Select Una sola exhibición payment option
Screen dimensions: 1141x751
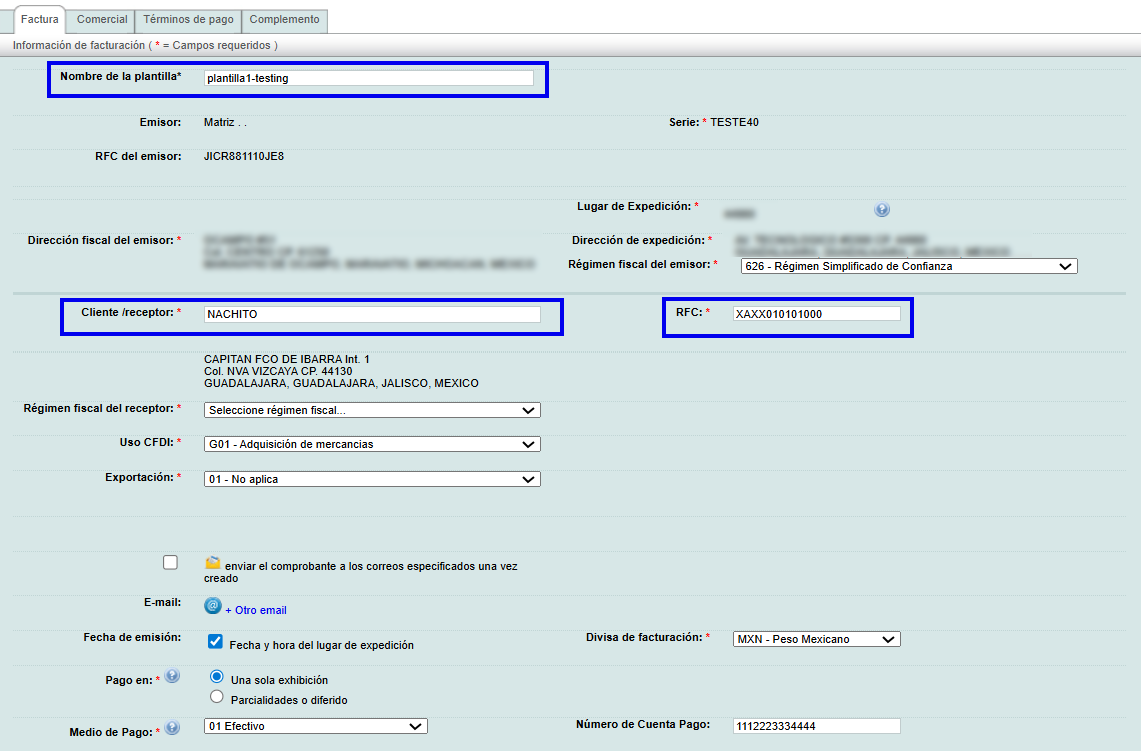coord(216,678)
